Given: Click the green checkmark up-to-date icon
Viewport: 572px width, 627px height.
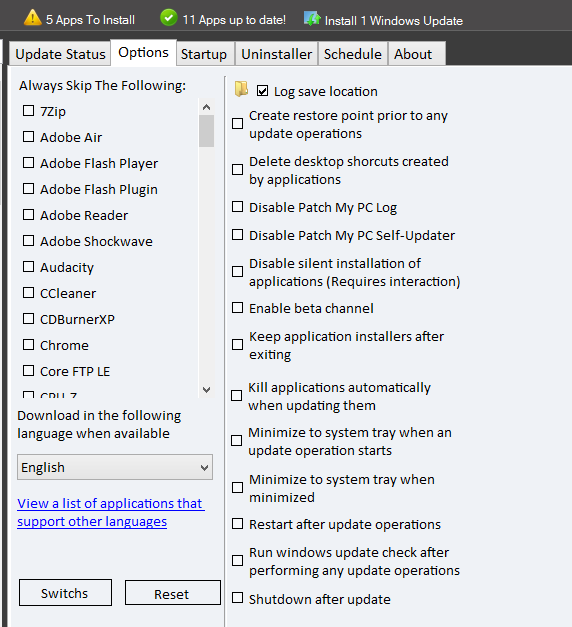Looking at the screenshot, I should tap(168, 18).
